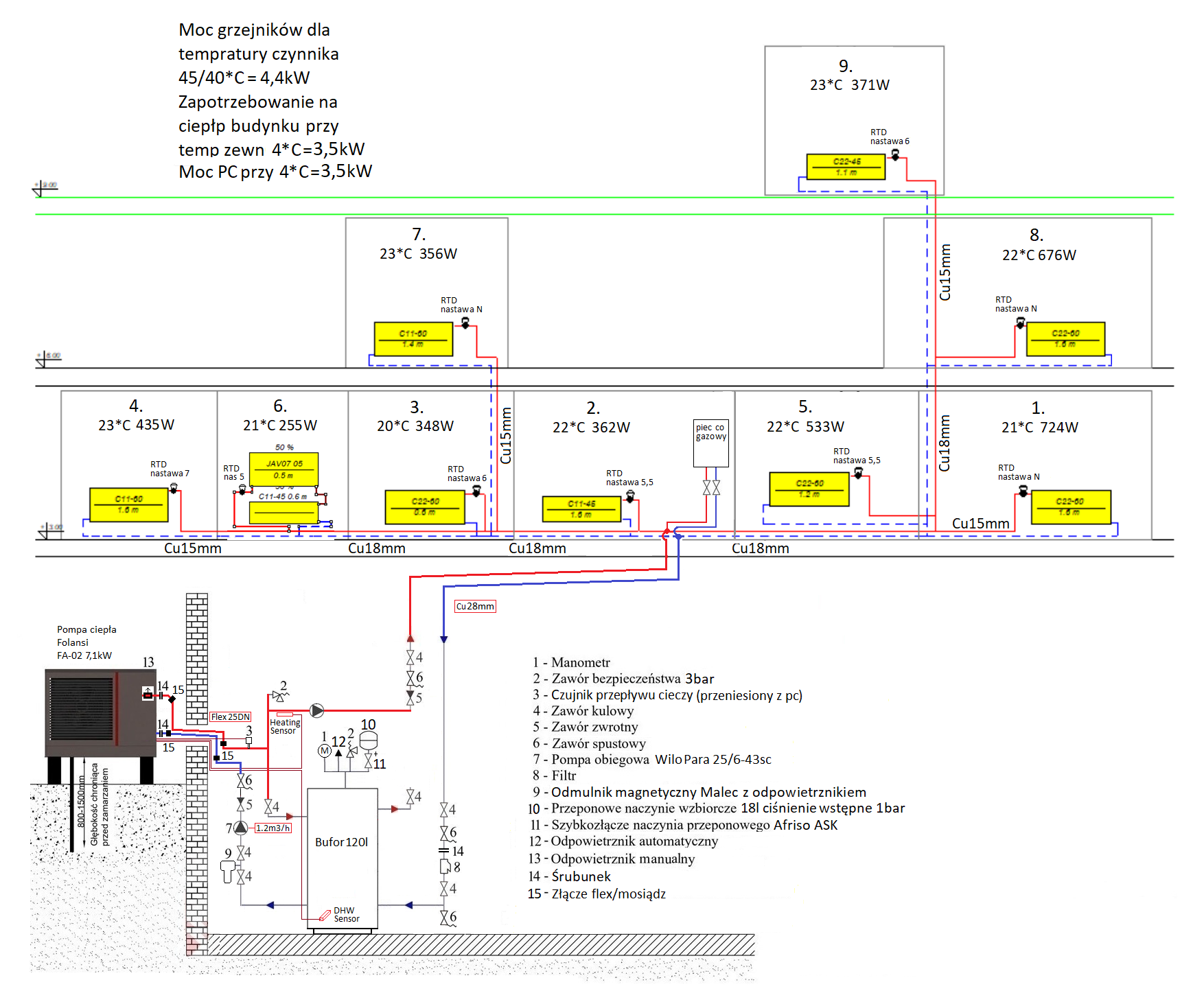Select the Flex 25DN label
Viewport: 1204px width, 1002px height.
[x=231, y=716]
